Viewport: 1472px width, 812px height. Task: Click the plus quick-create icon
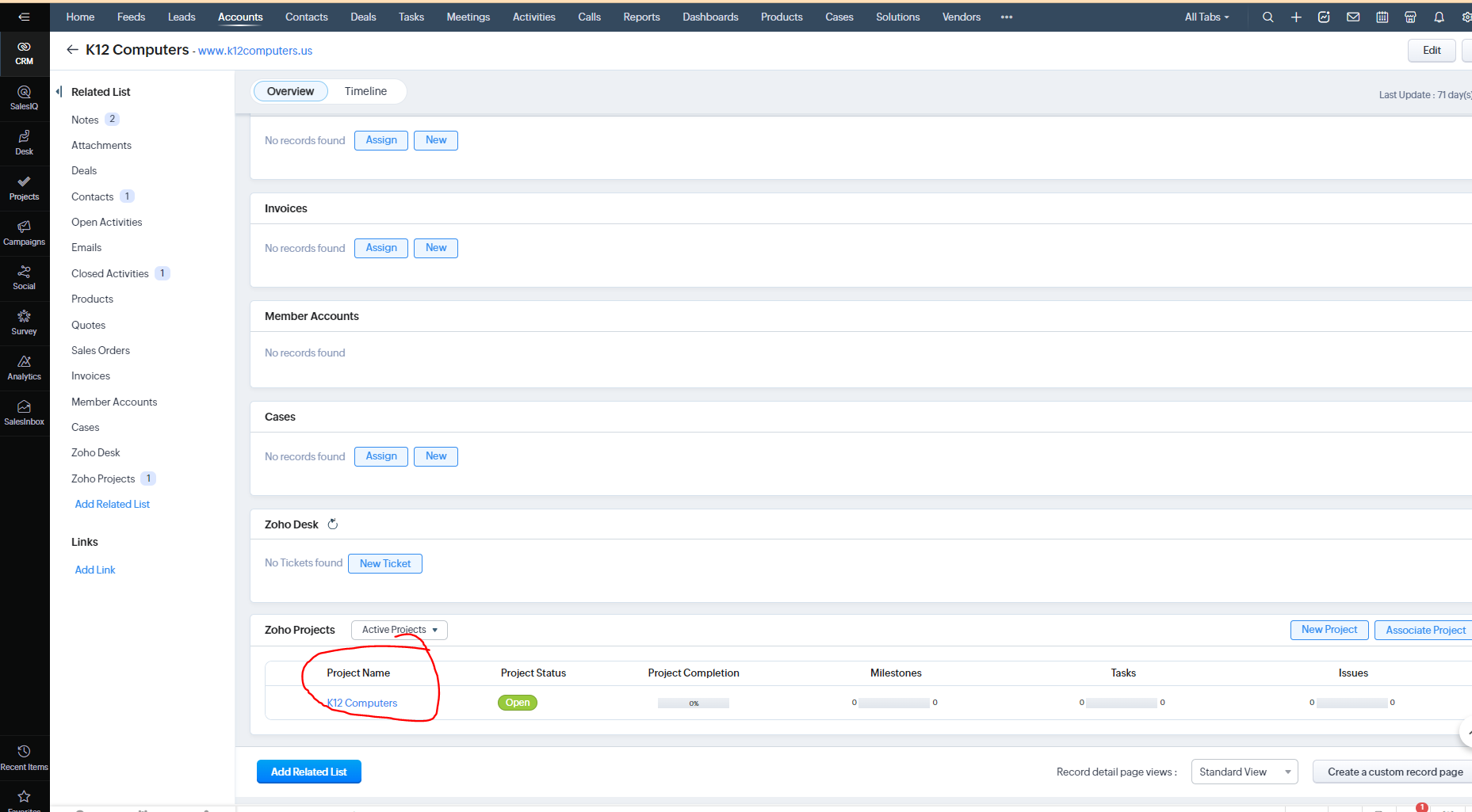point(1296,17)
